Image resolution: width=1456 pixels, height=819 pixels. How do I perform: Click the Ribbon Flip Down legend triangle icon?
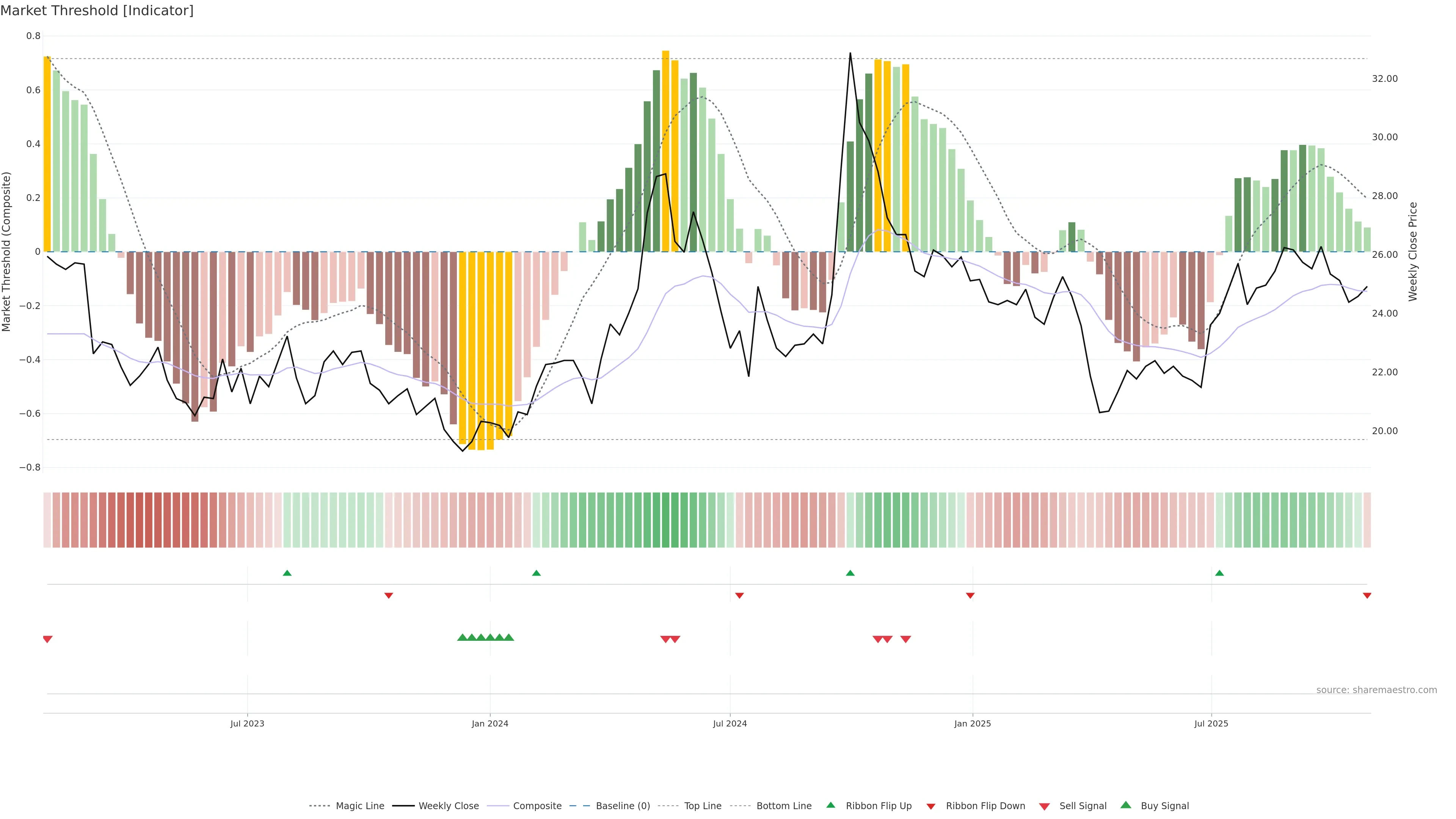click(931, 806)
